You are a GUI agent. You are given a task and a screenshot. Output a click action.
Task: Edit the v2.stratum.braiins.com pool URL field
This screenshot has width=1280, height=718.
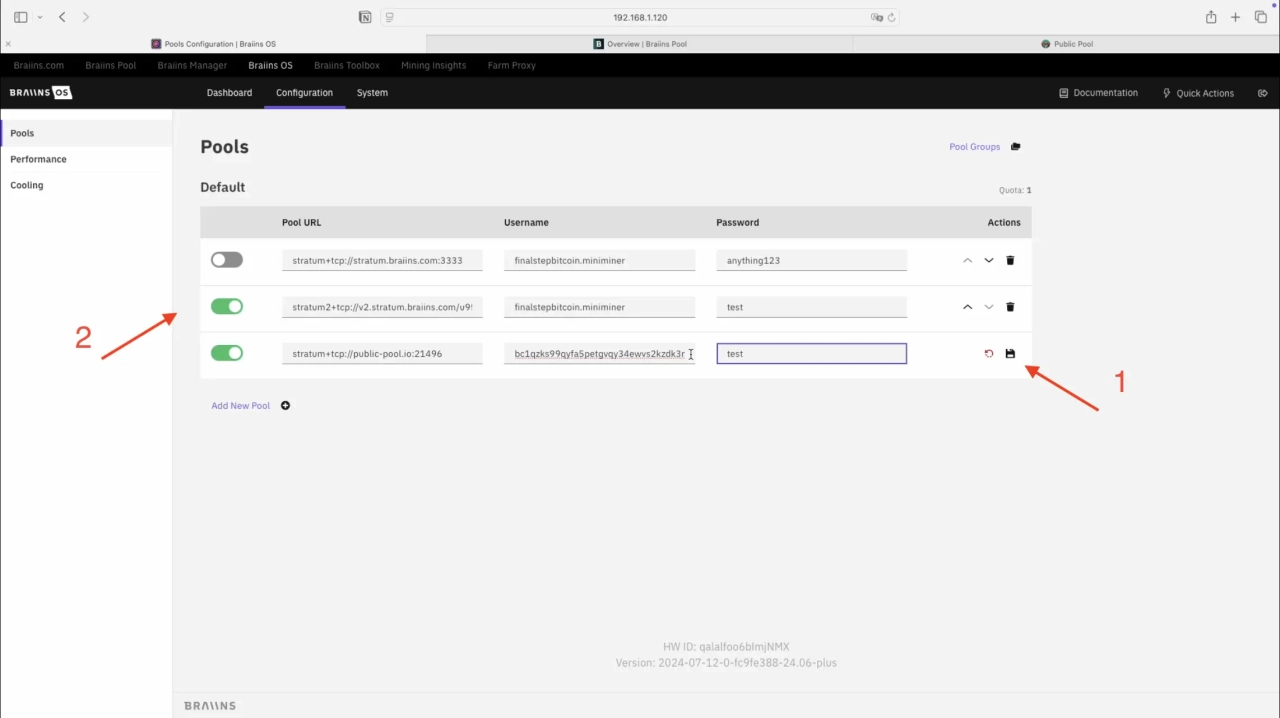click(x=382, y=307)
